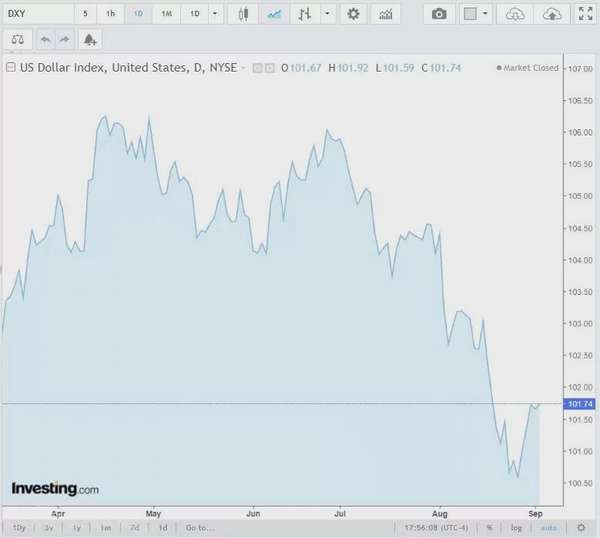This screenshot has height=538, width=600.
Task: Open the indicators menu
Action: tap(385, 14)
